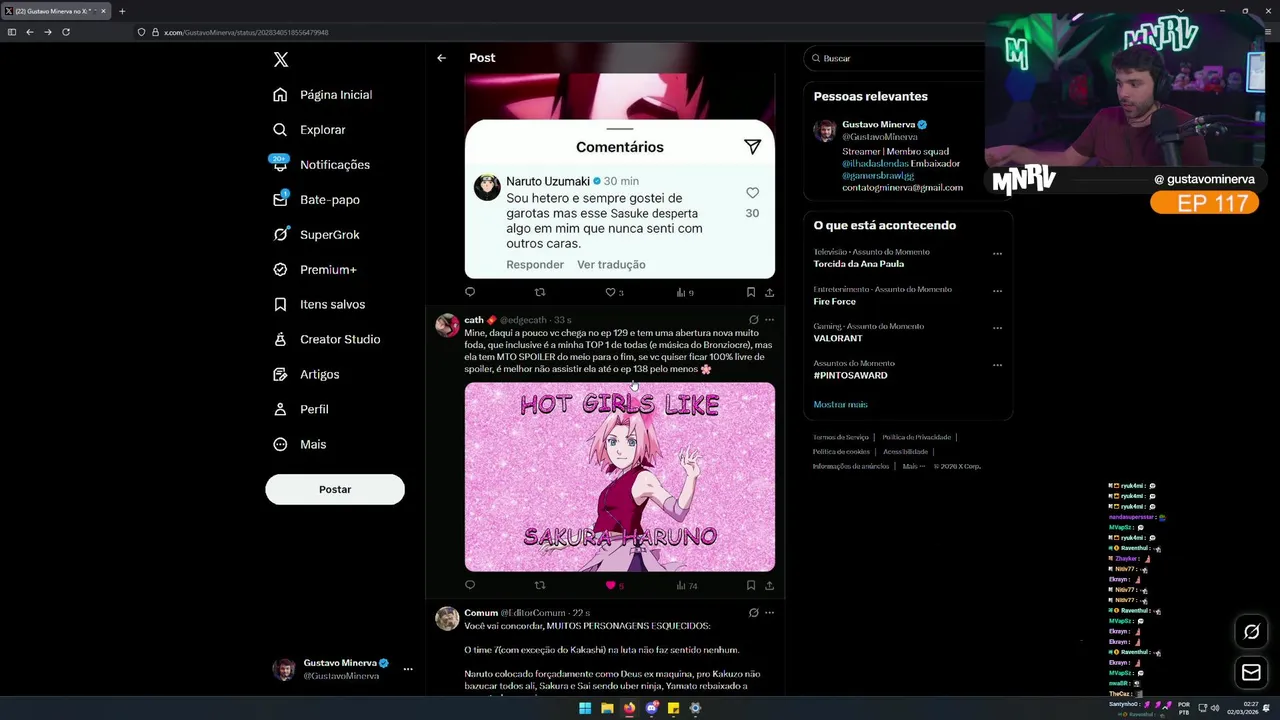Reload the browser page

coord(66,32)
